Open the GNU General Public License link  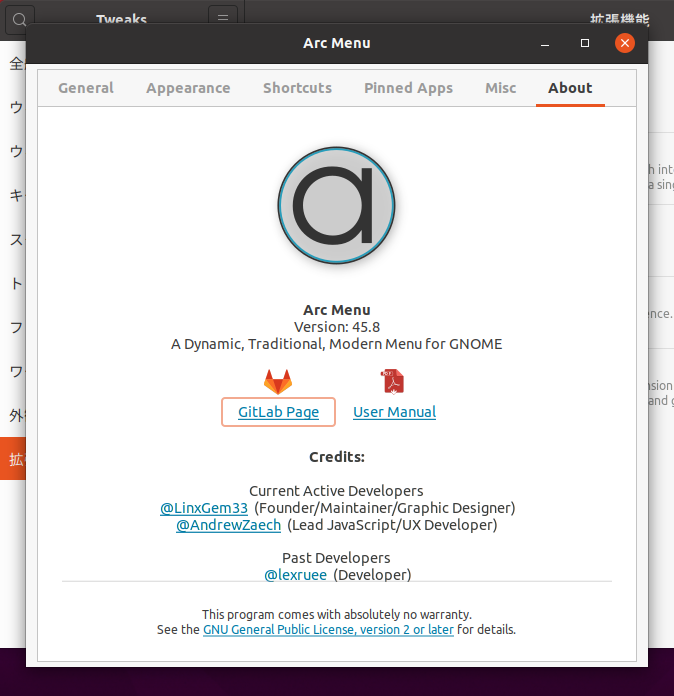[x=328, y=629]
